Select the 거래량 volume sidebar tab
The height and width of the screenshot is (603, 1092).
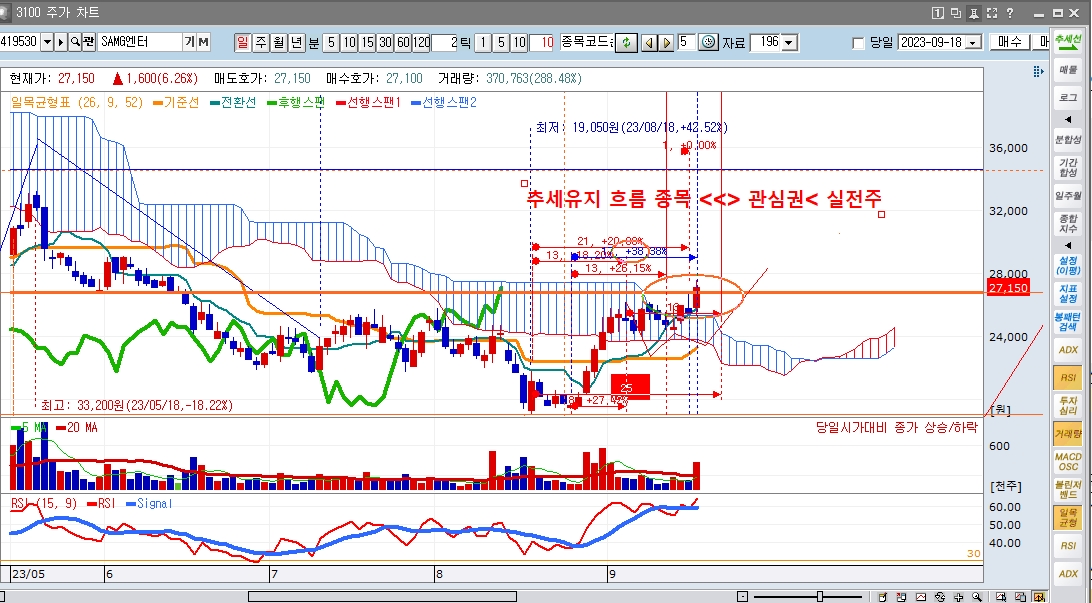[x=1068, y=433]
